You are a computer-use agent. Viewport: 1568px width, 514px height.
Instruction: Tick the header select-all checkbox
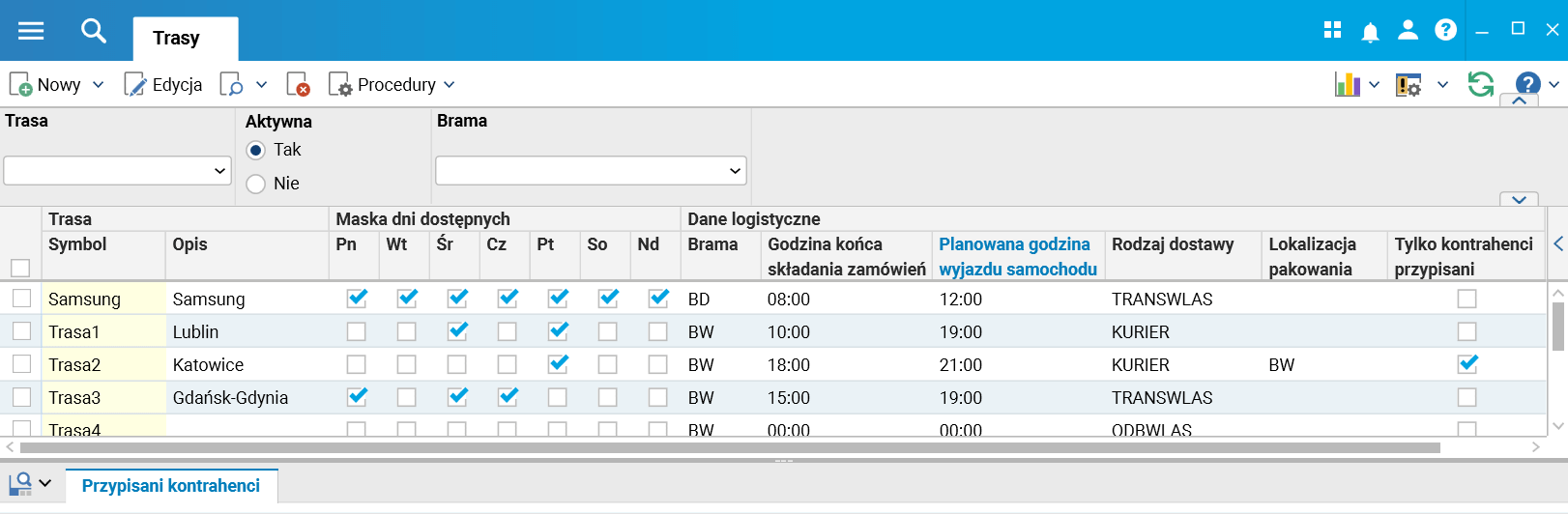(20, 268)
